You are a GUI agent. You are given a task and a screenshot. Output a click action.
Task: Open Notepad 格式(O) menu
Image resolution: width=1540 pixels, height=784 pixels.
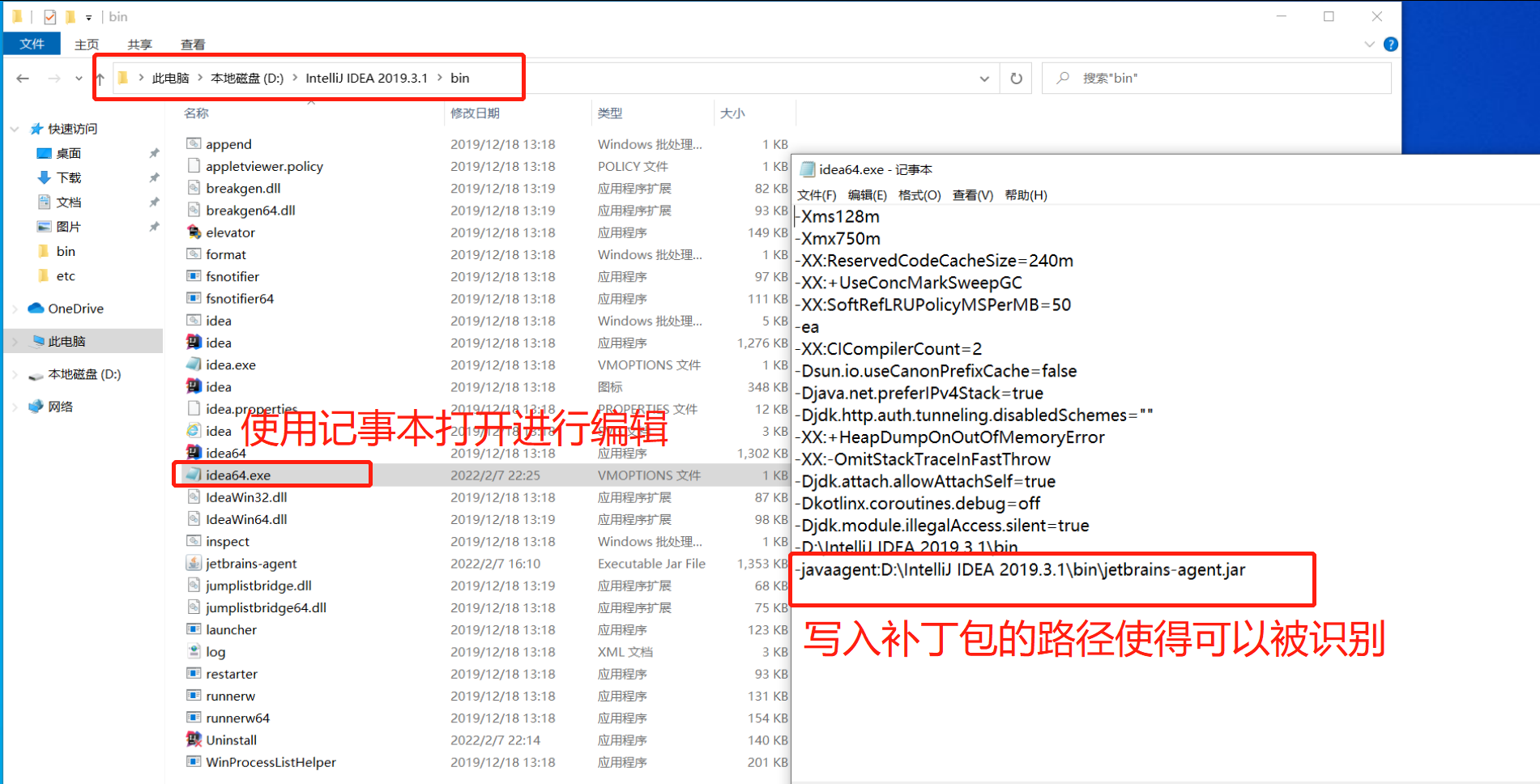click(919, 195)
